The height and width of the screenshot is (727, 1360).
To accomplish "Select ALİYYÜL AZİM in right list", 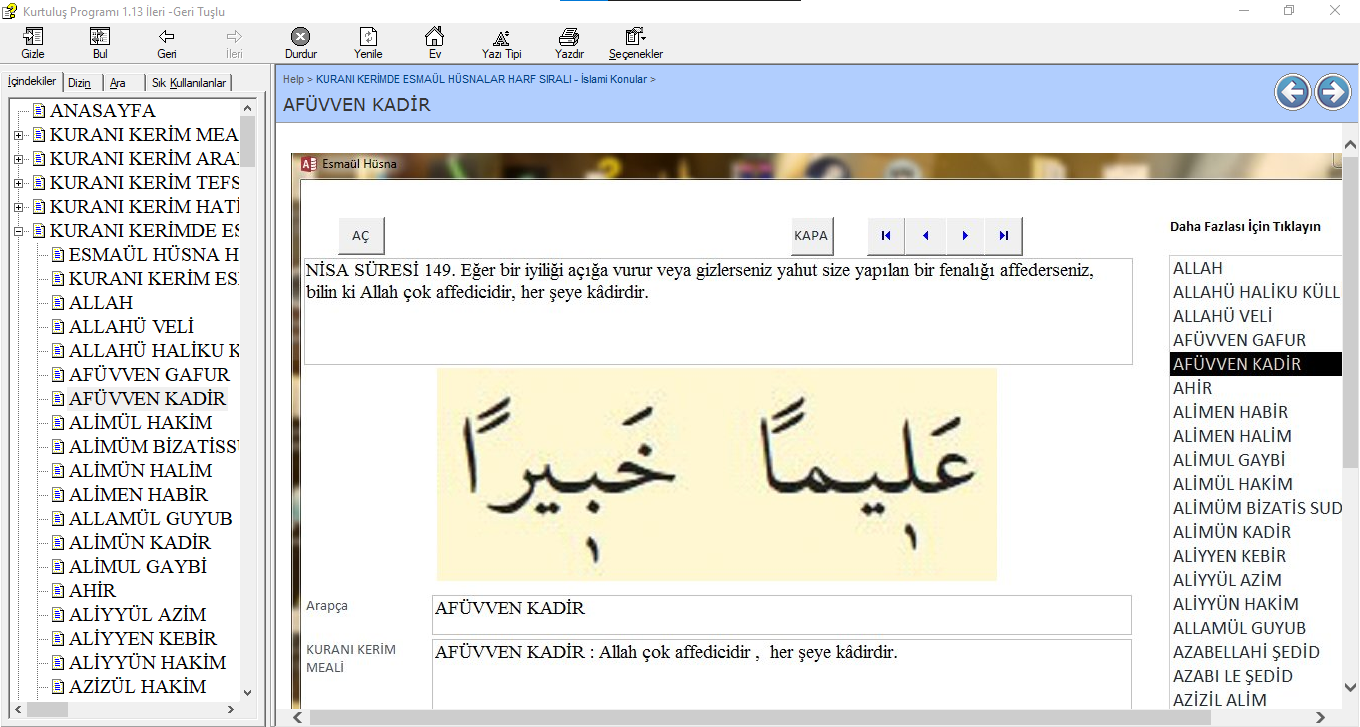I will (x=1227, y=580).
